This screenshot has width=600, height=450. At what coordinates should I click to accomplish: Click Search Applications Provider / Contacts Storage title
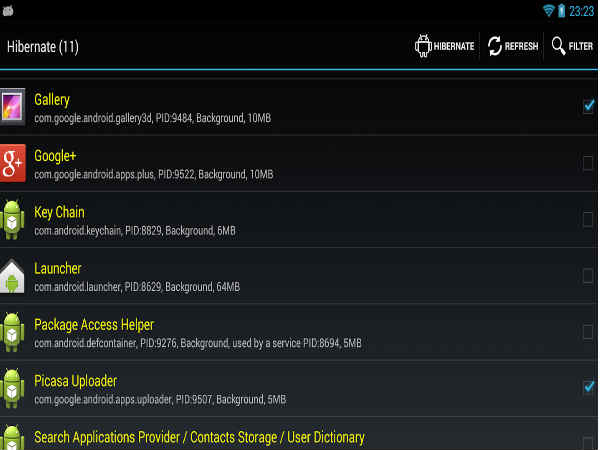(x=199, y=437)
